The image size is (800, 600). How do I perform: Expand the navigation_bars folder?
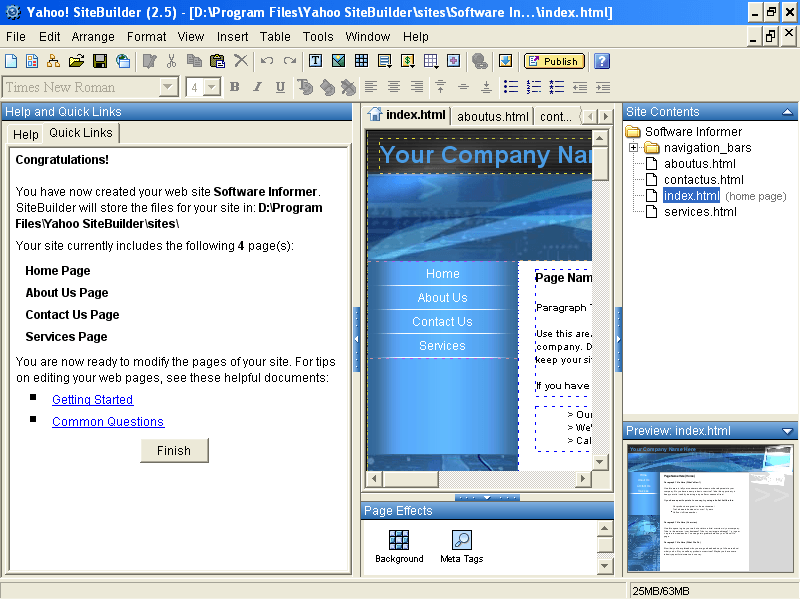[633, 147]
